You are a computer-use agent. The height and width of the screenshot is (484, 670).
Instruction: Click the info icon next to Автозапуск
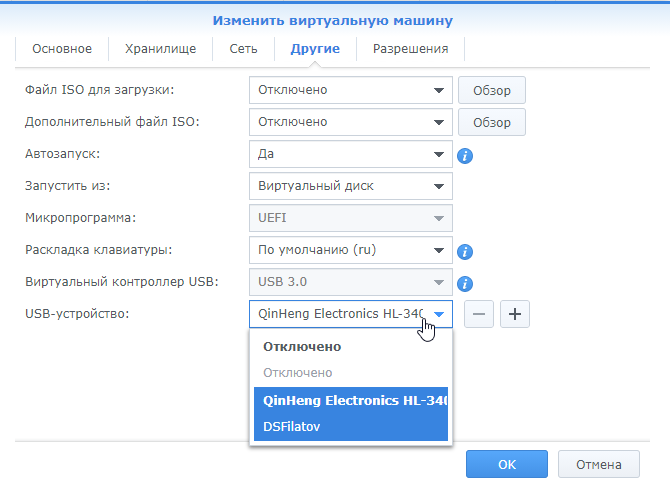(465, 155)
